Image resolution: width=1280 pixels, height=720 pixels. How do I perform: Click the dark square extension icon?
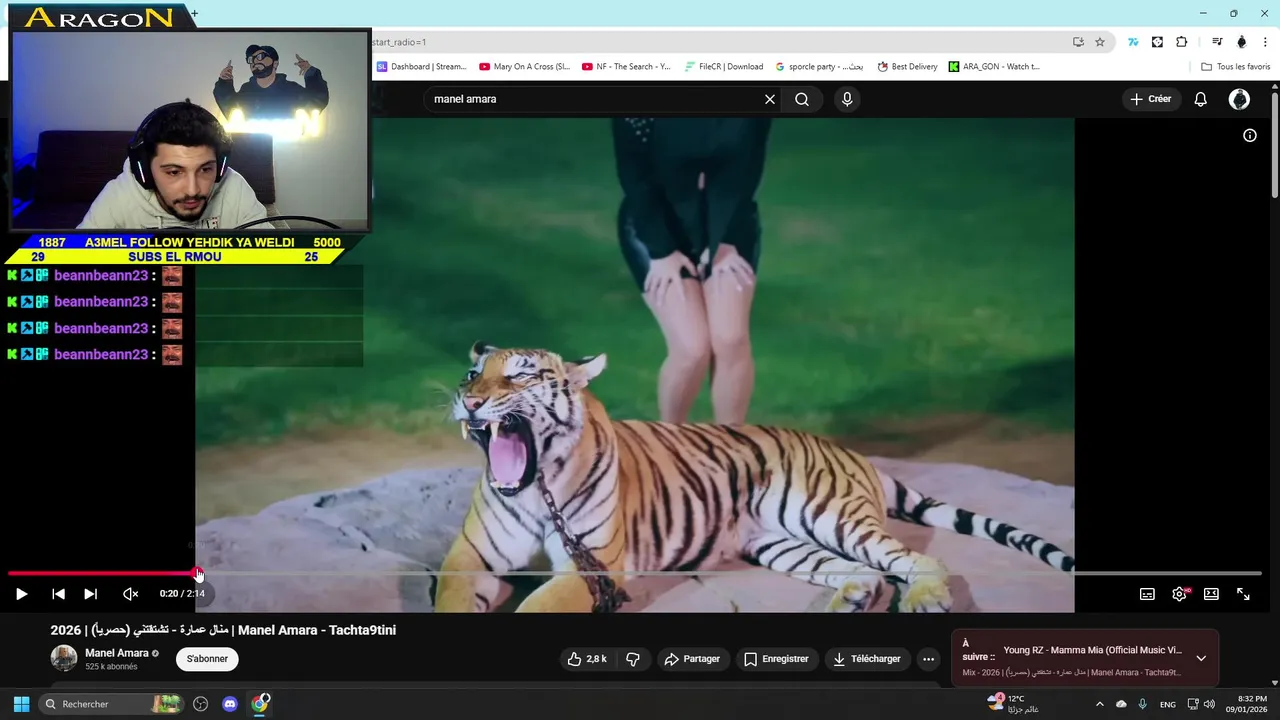click(1157, 42)
